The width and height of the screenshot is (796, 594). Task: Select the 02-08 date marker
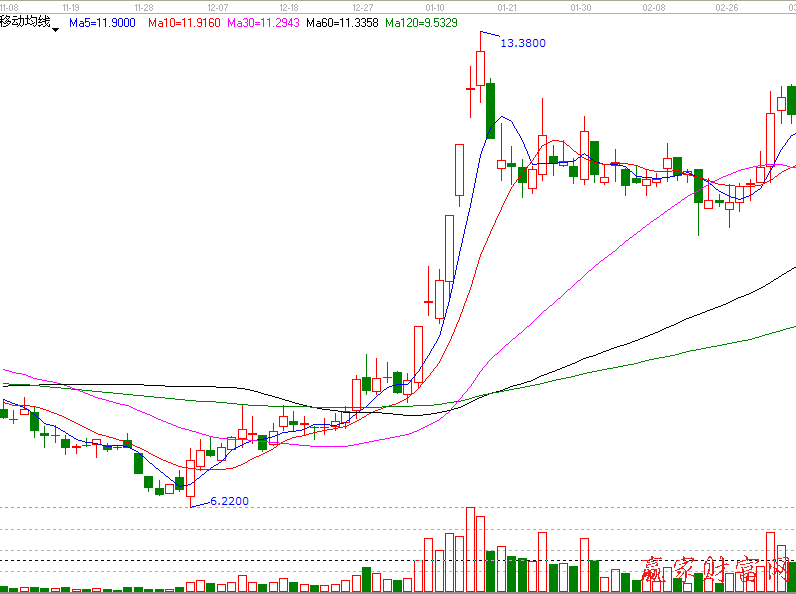pyautogui.click(x=655, y=6)
